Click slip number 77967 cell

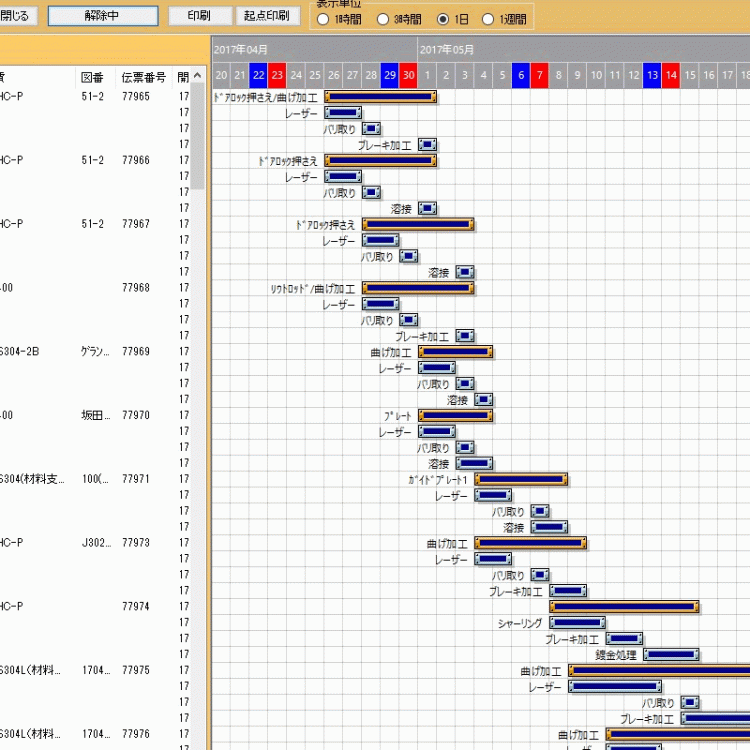point(136,224)
